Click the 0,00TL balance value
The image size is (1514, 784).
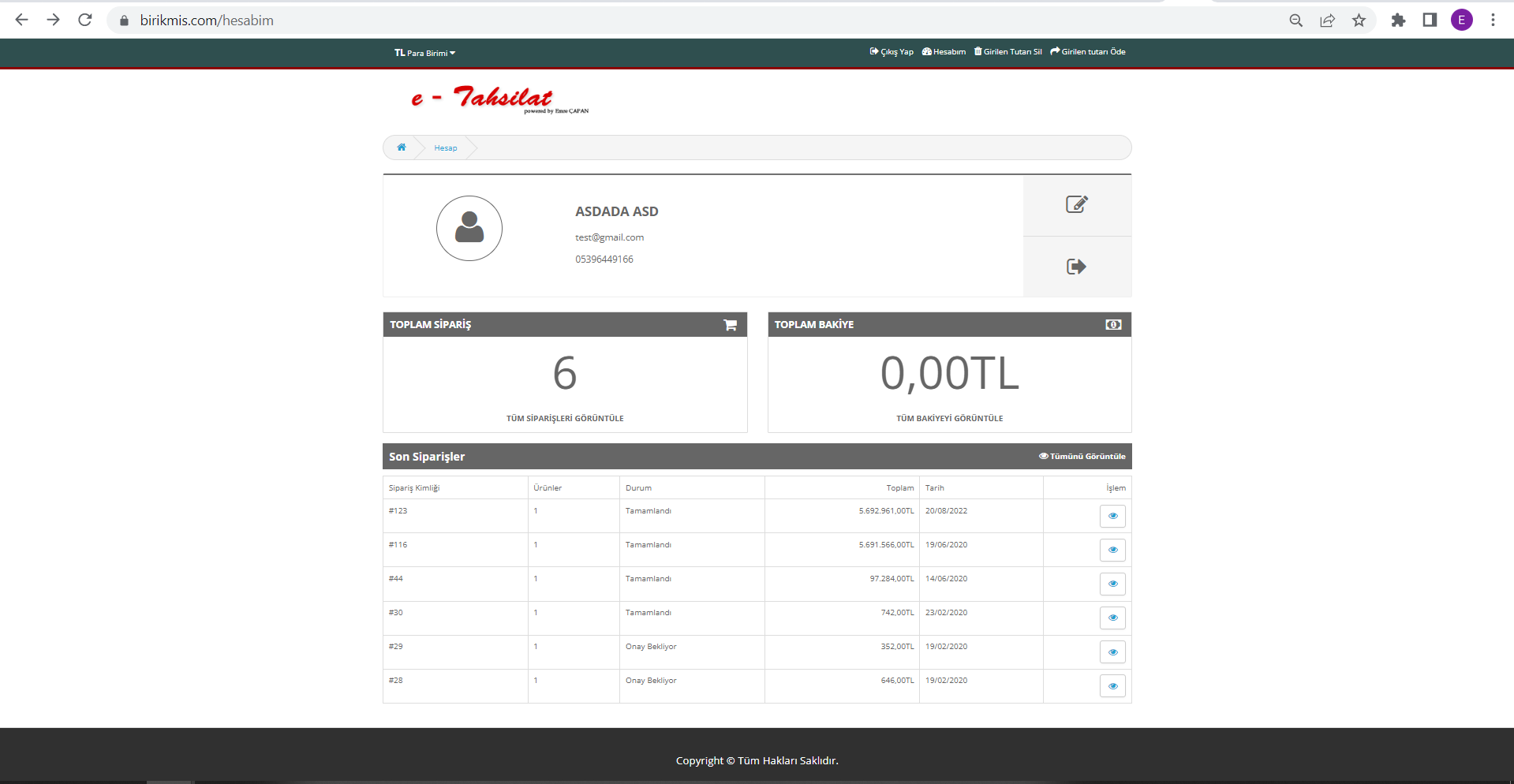pos(950,373)
